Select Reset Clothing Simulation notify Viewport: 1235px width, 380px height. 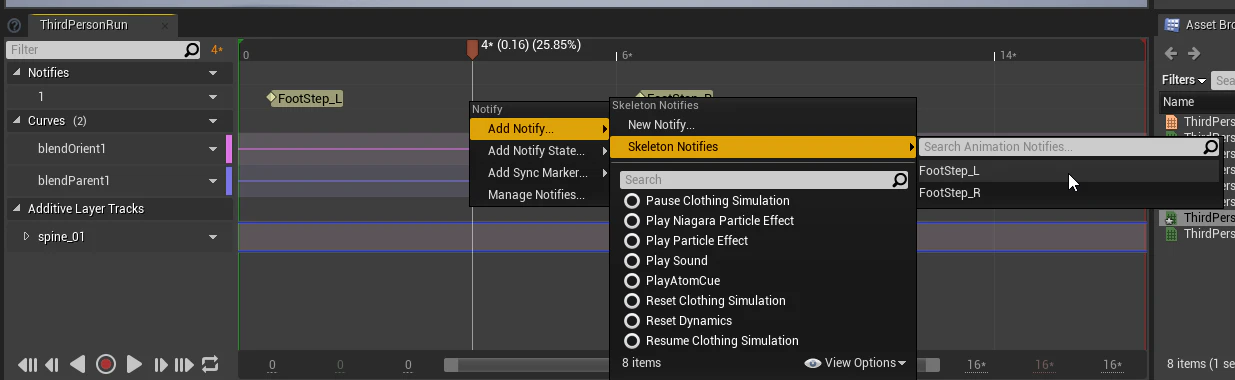[705, 301]
